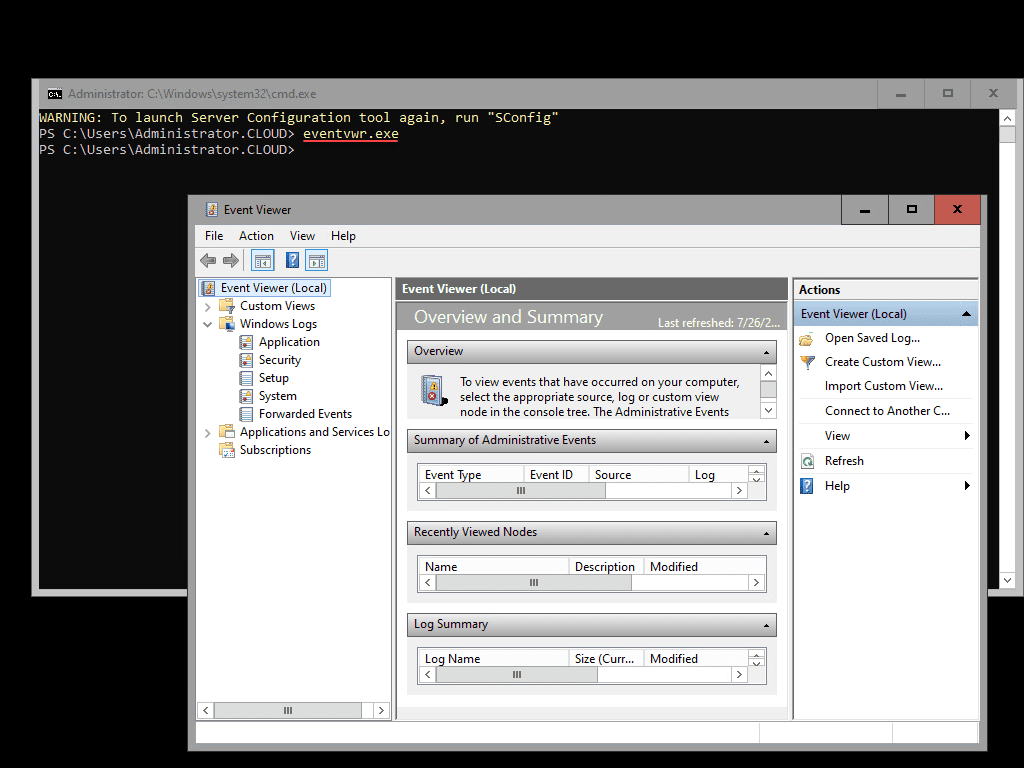Click Open Saved Log in Actions pane
The width and height of the screenshot is (1024, 768).
coord(872,338)
